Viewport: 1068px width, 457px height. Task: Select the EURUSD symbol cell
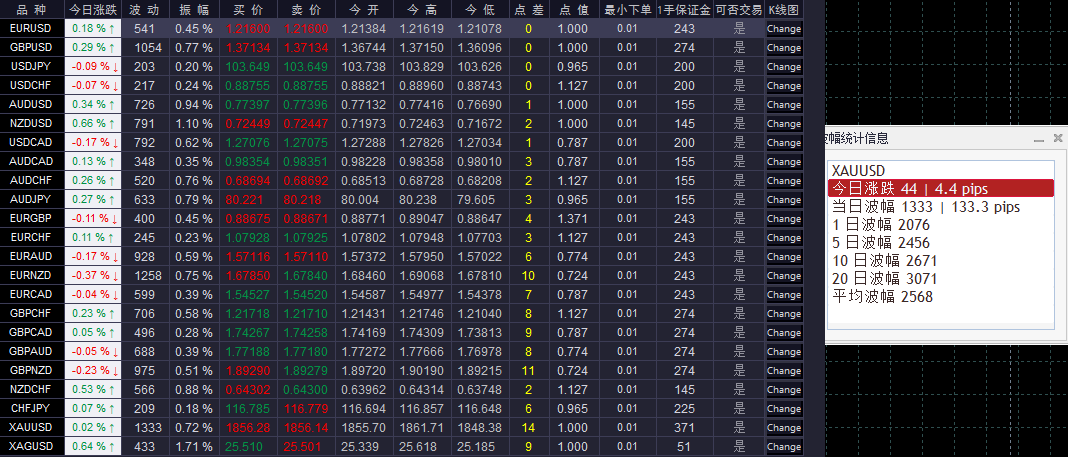32,29
